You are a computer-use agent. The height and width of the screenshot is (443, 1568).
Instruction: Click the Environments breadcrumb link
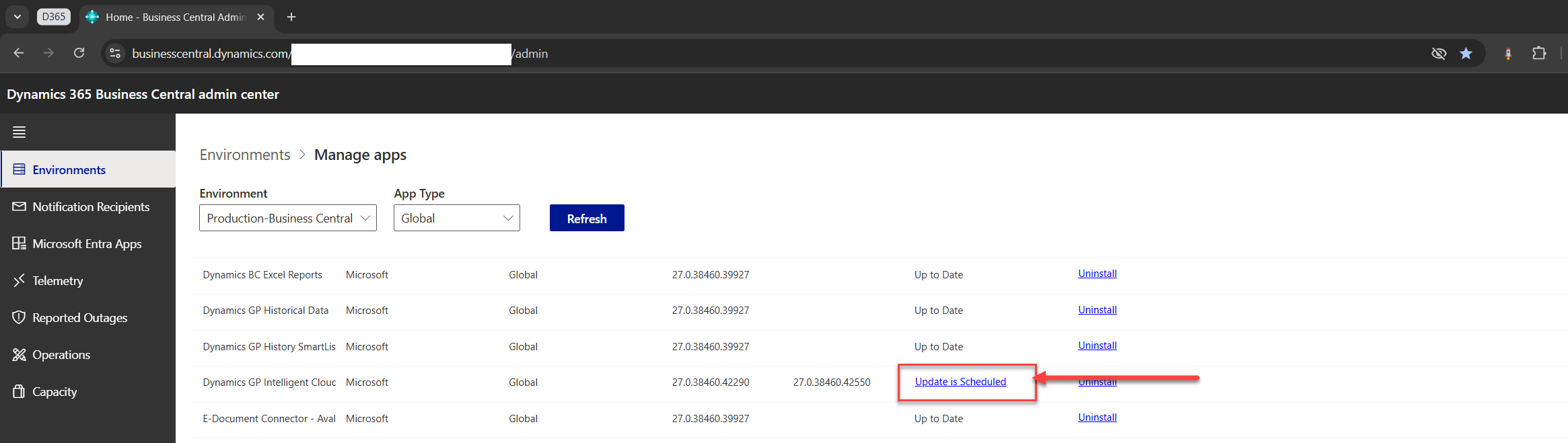coord(245,155)
